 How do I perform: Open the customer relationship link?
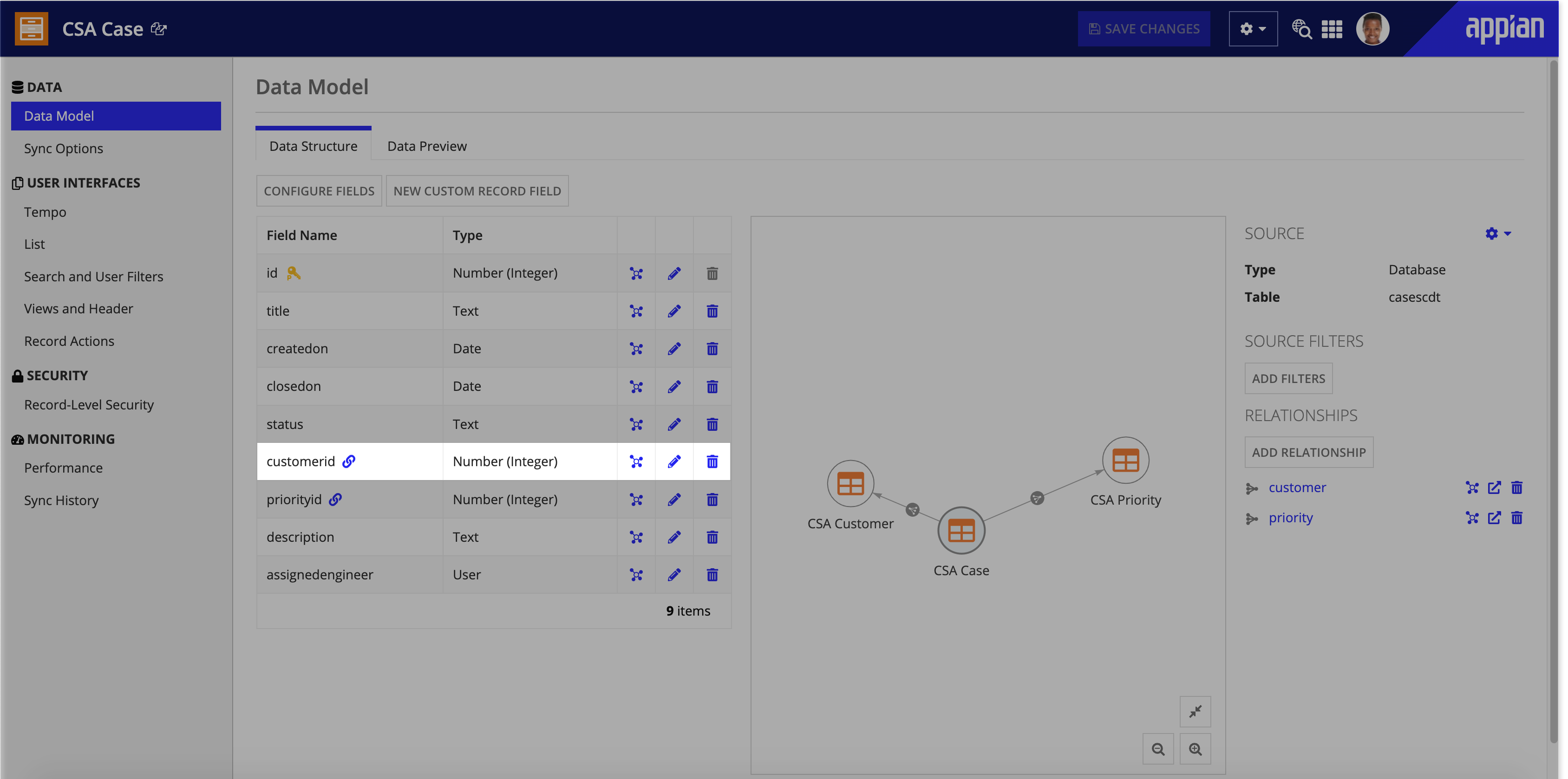tap(1296, 487)
